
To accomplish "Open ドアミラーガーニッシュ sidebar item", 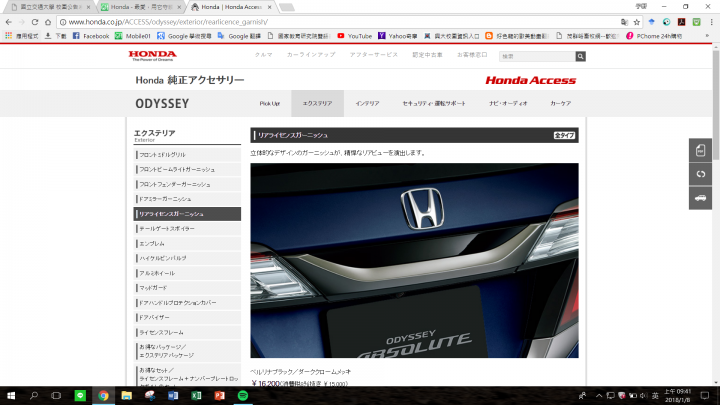I will coord(187,199).
